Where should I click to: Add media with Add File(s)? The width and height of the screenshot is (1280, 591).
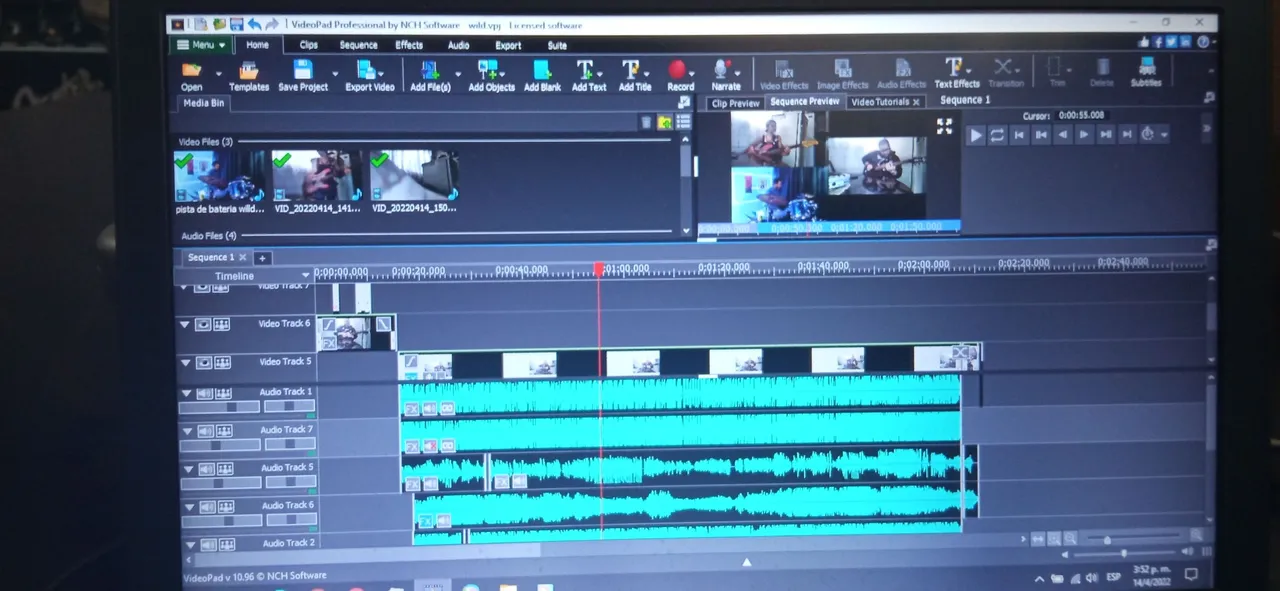pos(430,75)
